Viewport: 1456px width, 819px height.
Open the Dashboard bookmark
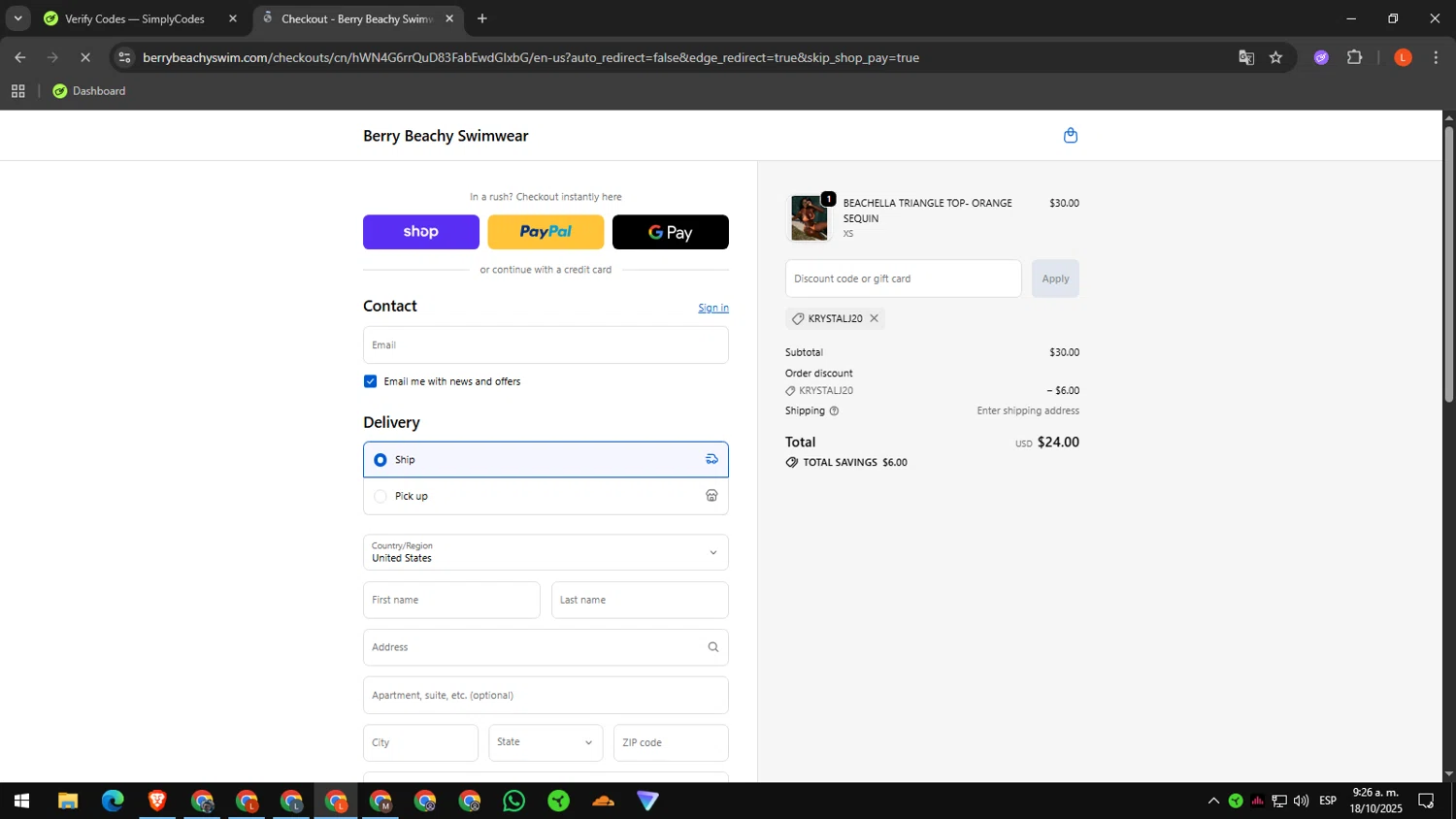coord(88,91)
